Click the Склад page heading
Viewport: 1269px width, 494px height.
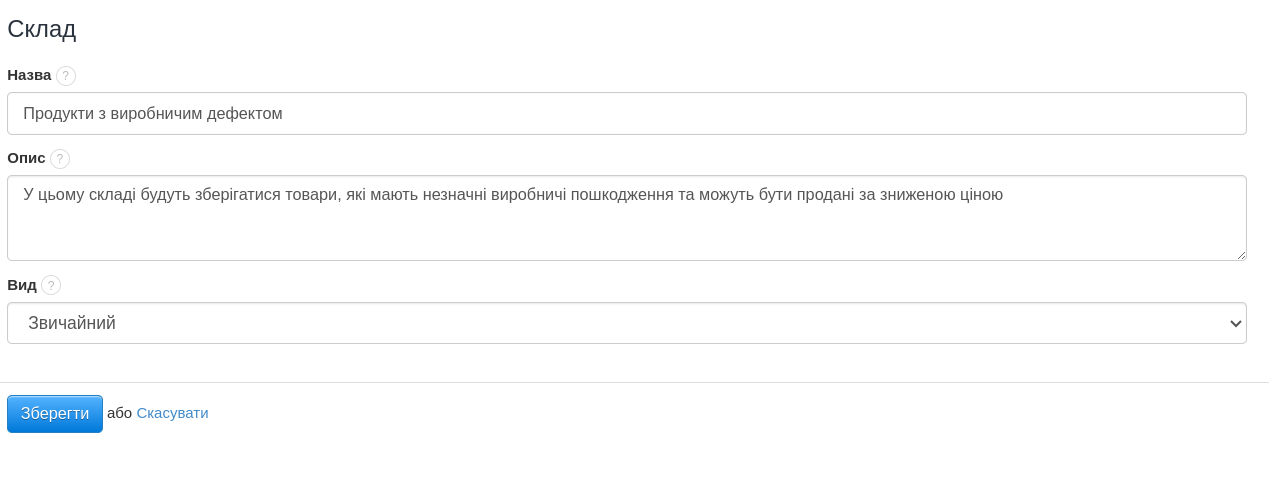42,29
